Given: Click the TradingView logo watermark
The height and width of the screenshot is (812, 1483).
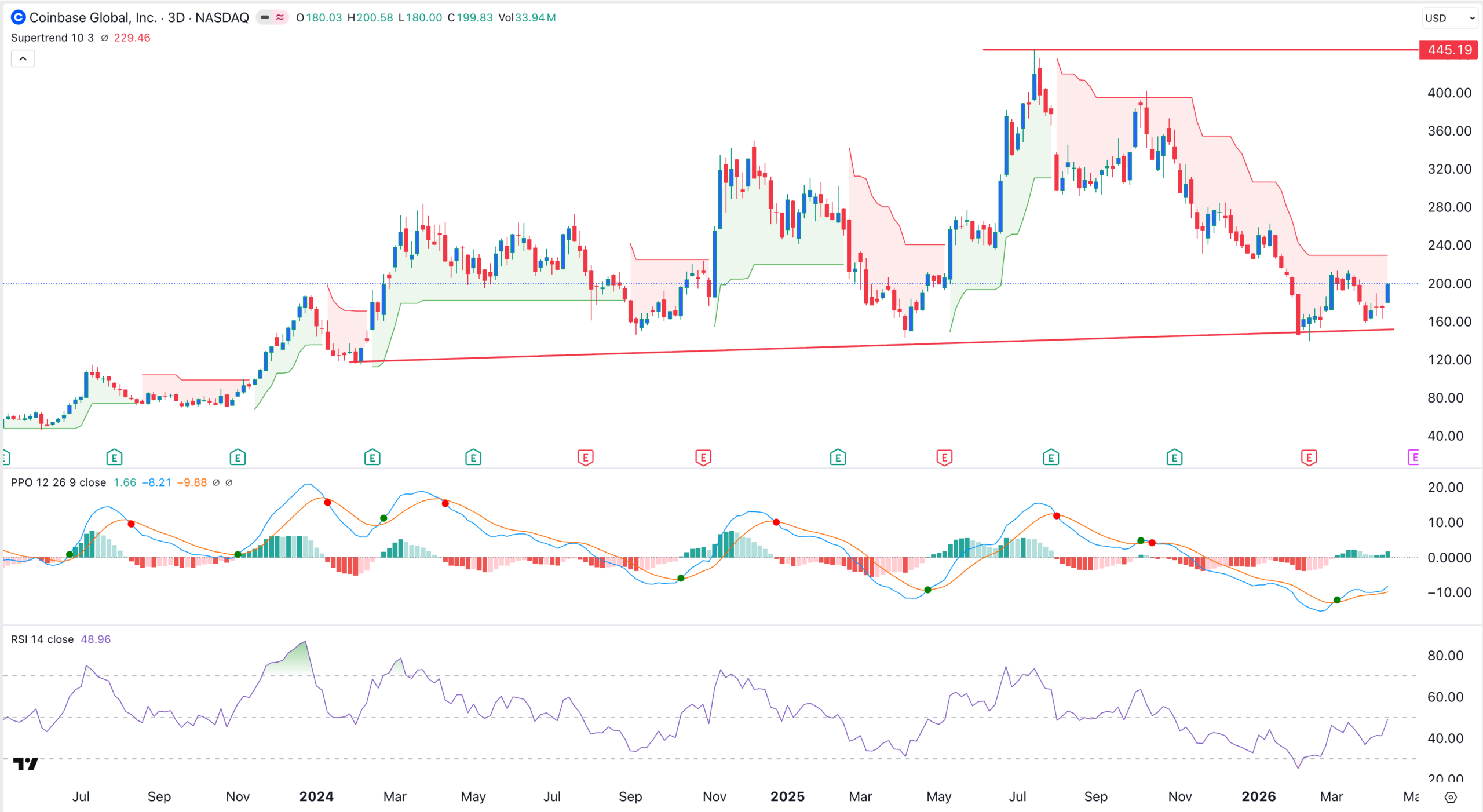Looking at the screenshot, I should click(27, 765).
